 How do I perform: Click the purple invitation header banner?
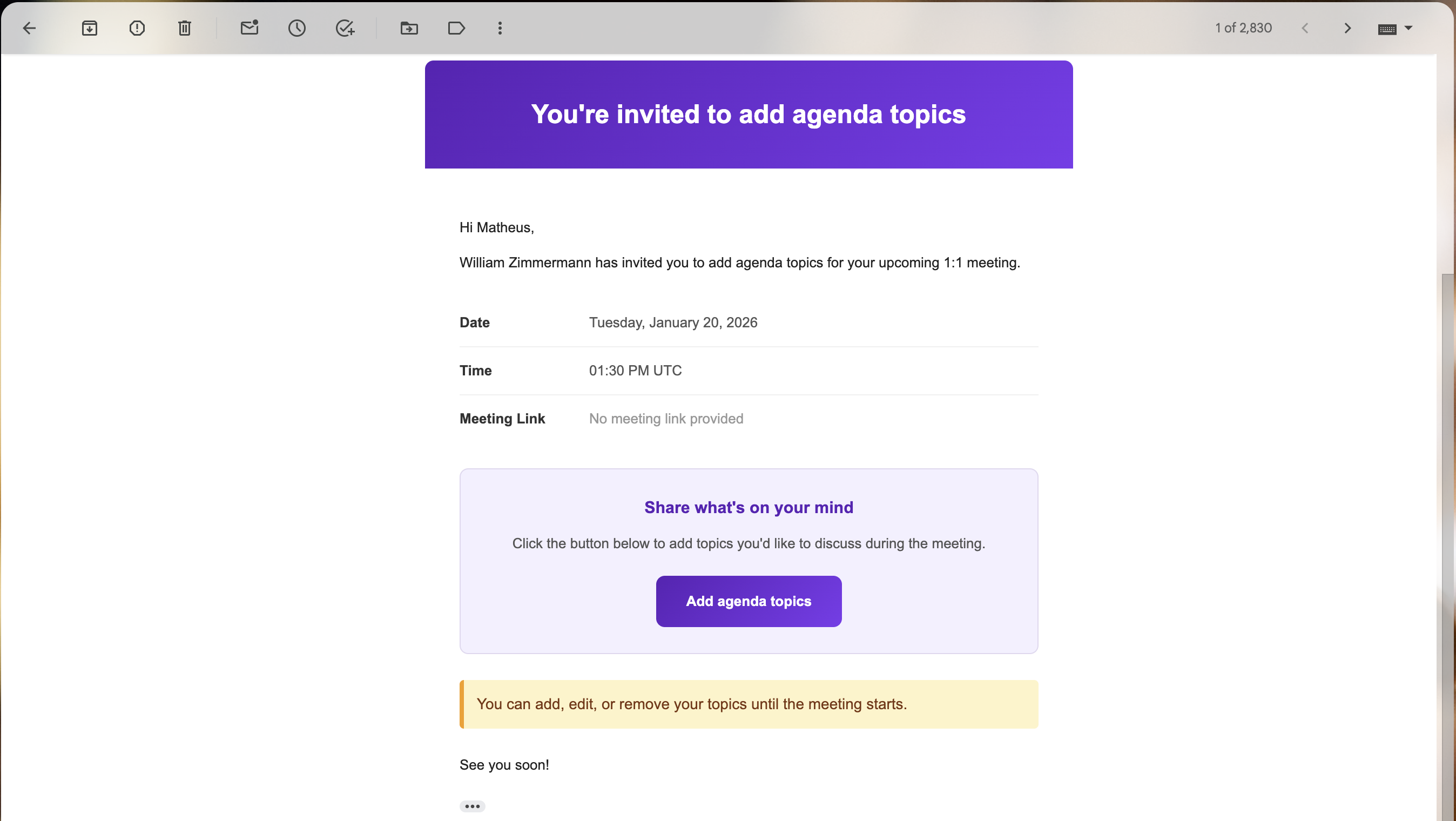click(749, 114)
